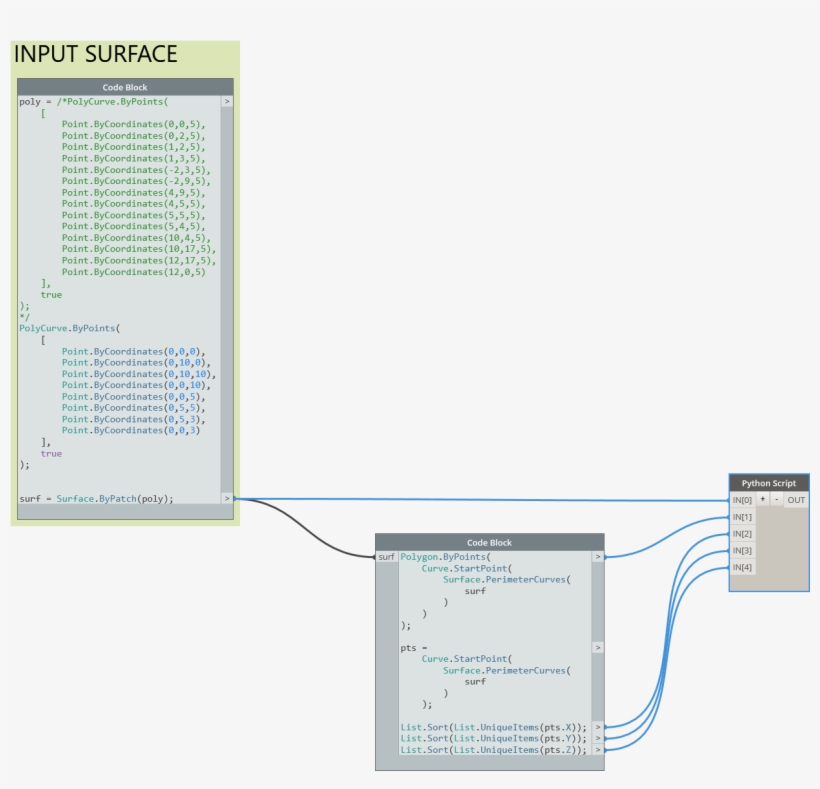This screenshot has height=789, width=820.
Task: Click the surf output port on the upper Code Block
Action: point(228,497)
